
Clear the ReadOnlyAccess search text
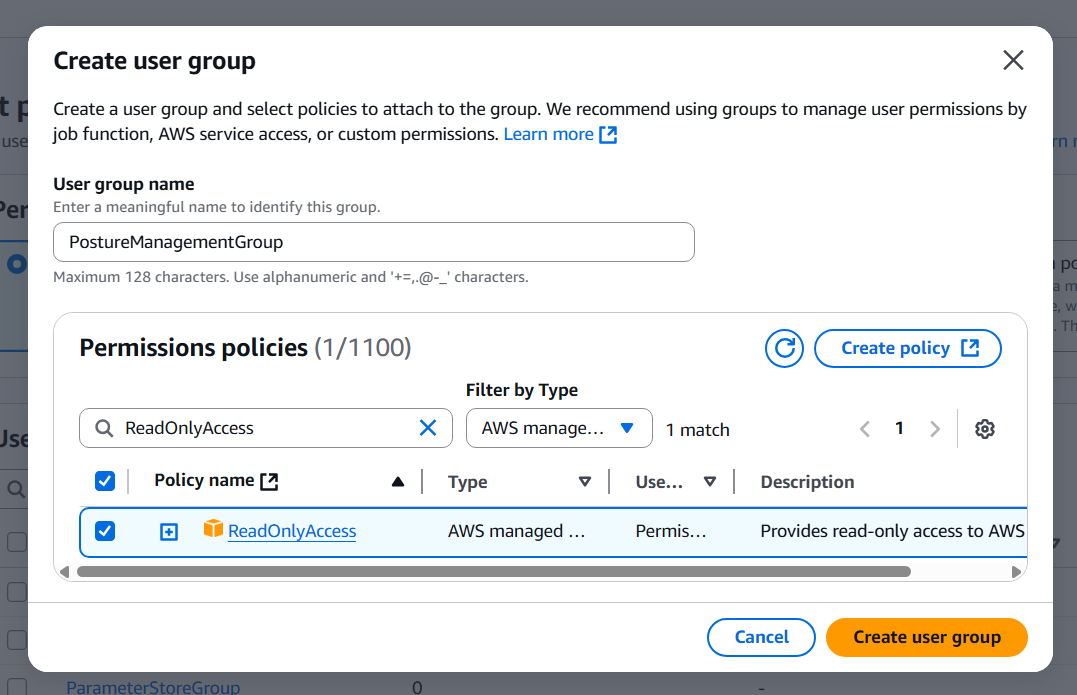point(428,428)
